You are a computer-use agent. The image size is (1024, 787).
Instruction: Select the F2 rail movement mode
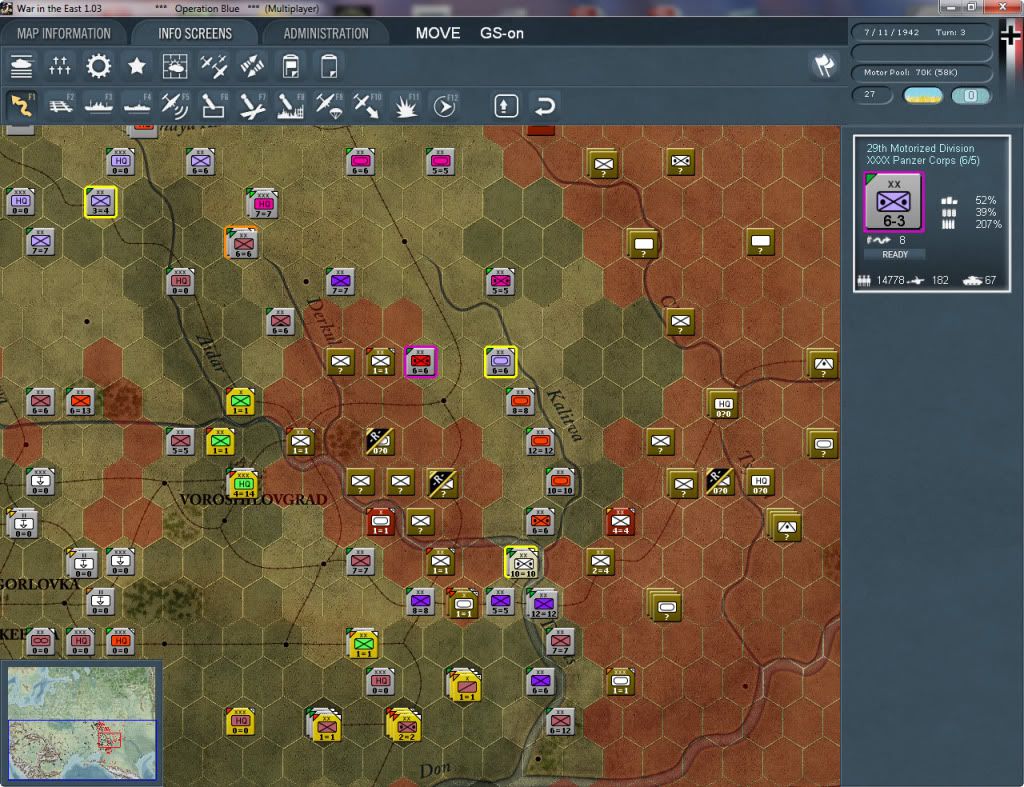61,105
